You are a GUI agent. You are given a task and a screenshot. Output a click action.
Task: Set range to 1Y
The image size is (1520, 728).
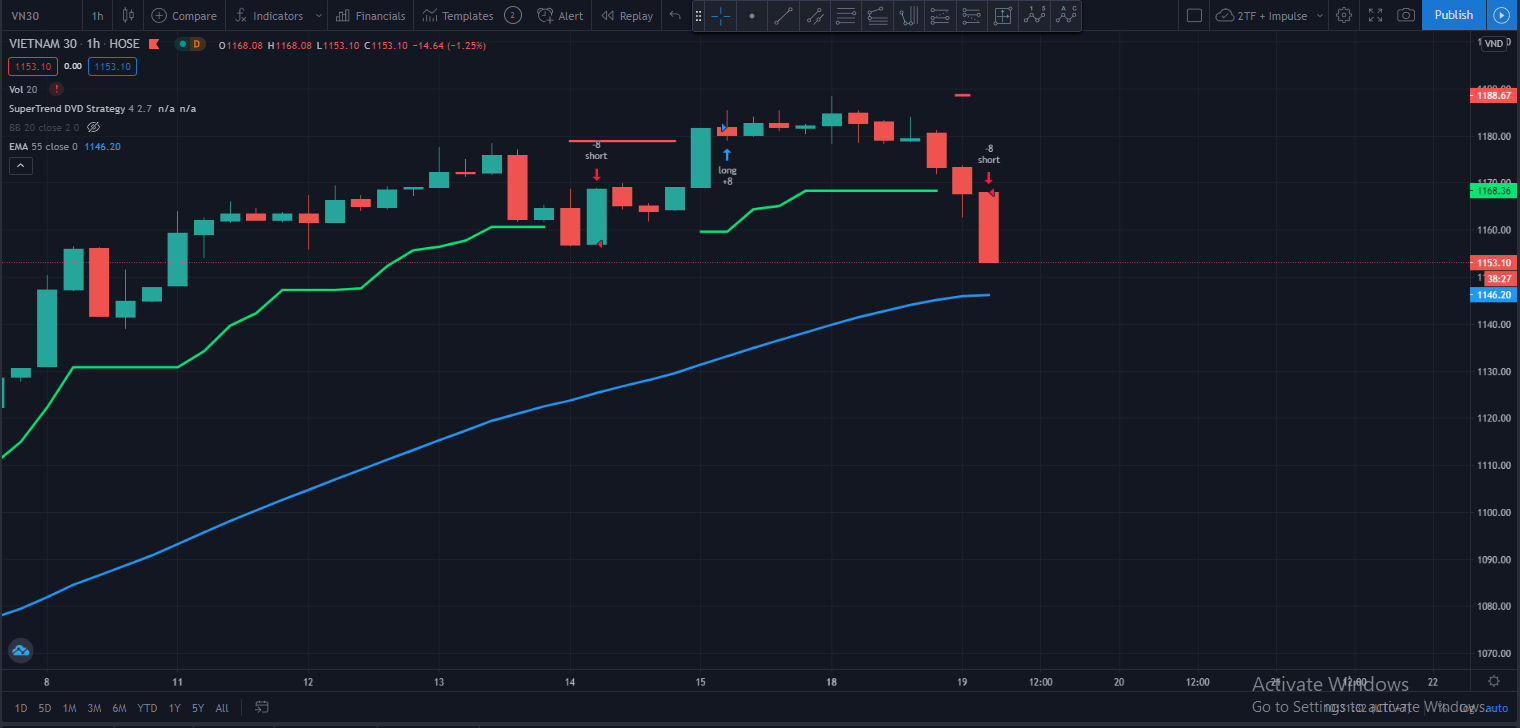tap(175, 708)
